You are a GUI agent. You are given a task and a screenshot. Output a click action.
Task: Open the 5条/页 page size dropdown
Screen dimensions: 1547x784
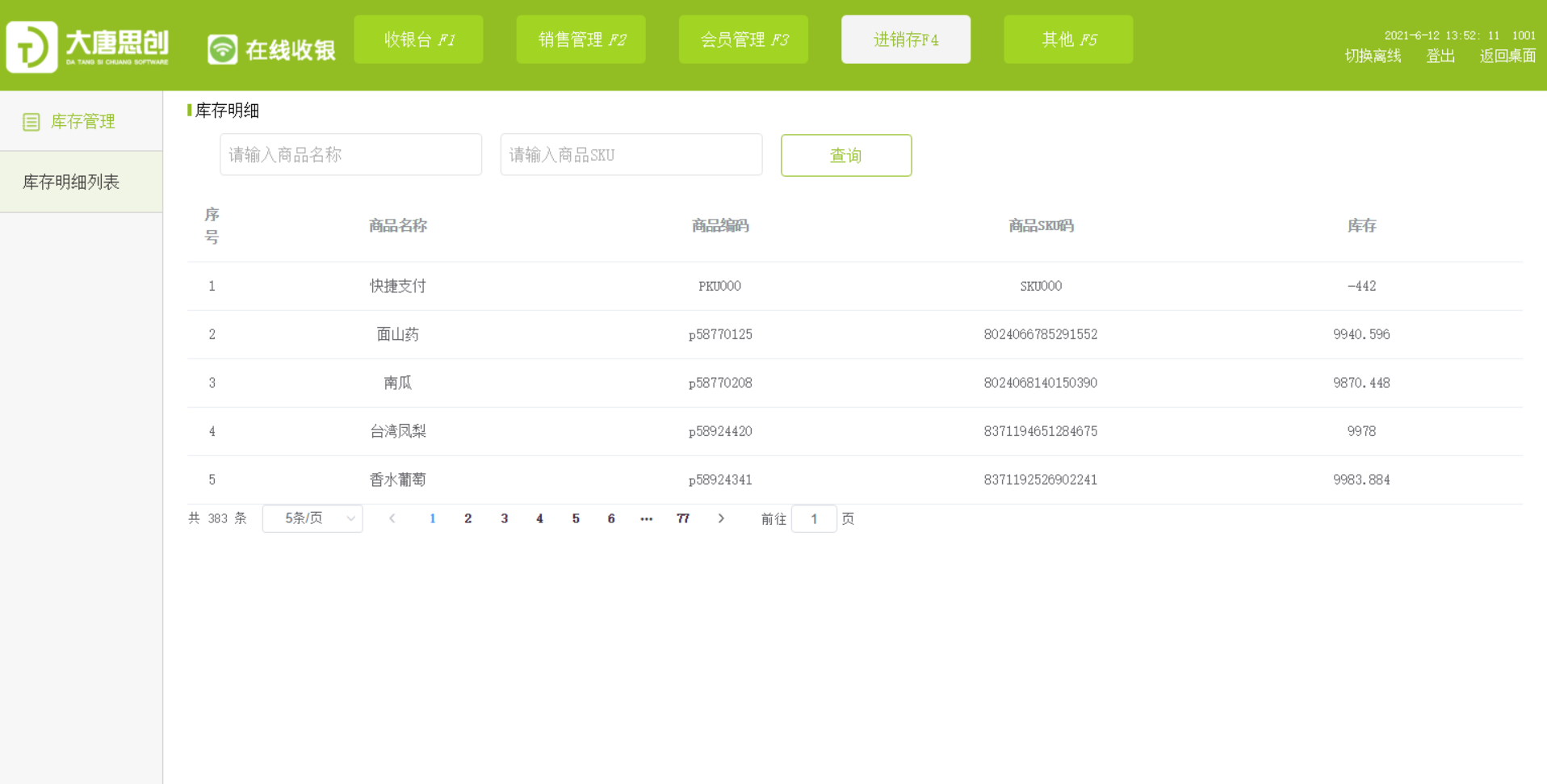click(x=312, y=518)
